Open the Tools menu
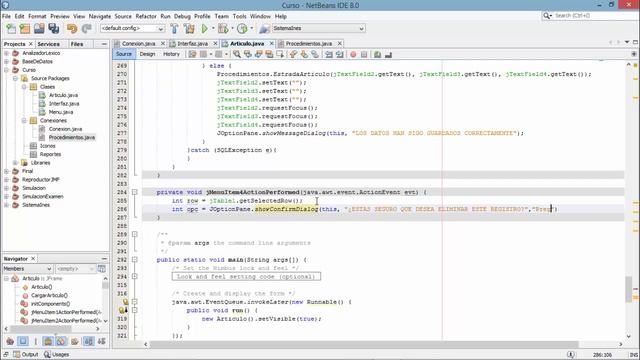Screen dimensions: 640x360 click(239, 16)
